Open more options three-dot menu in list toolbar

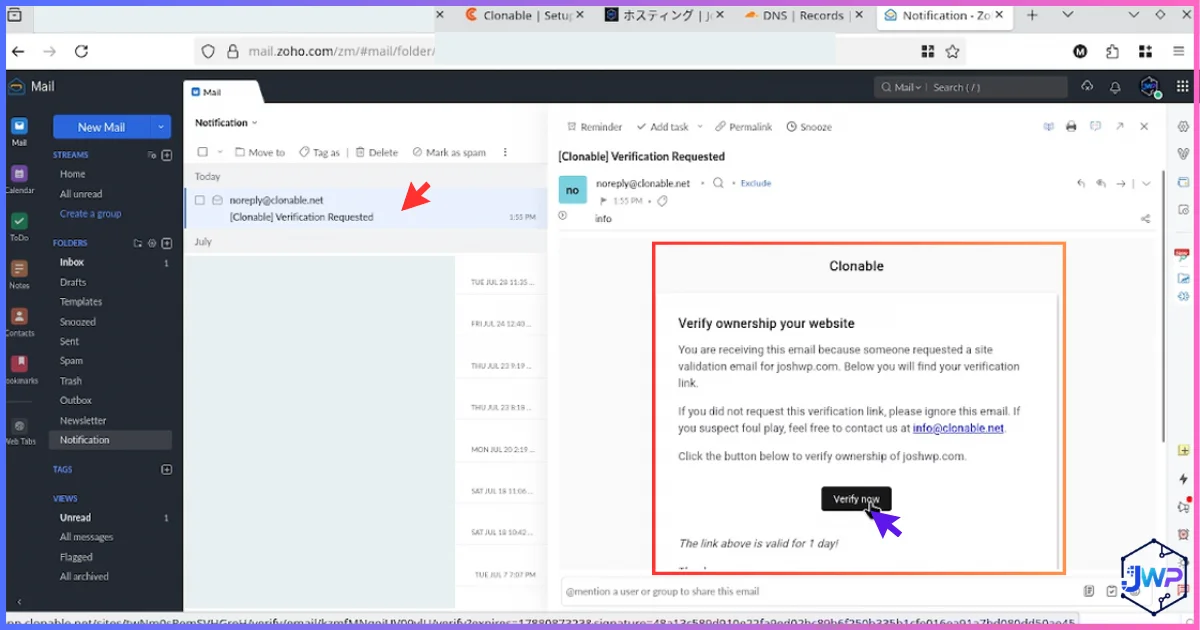(505, 152)
